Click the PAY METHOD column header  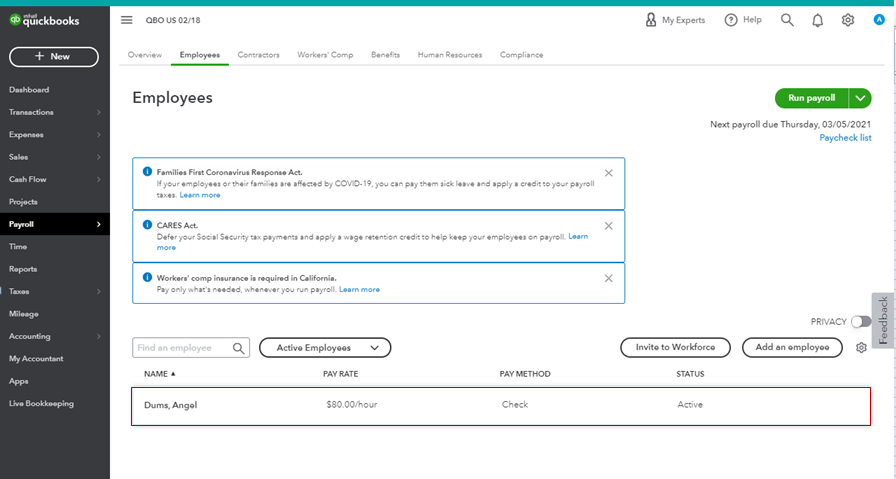525,374
